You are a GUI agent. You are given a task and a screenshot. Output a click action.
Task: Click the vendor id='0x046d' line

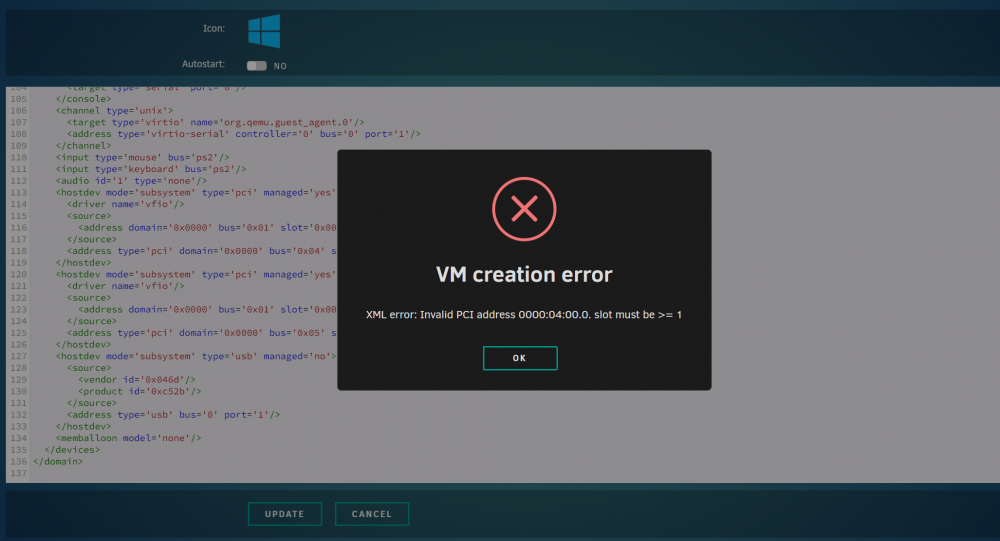pos(136,380)
